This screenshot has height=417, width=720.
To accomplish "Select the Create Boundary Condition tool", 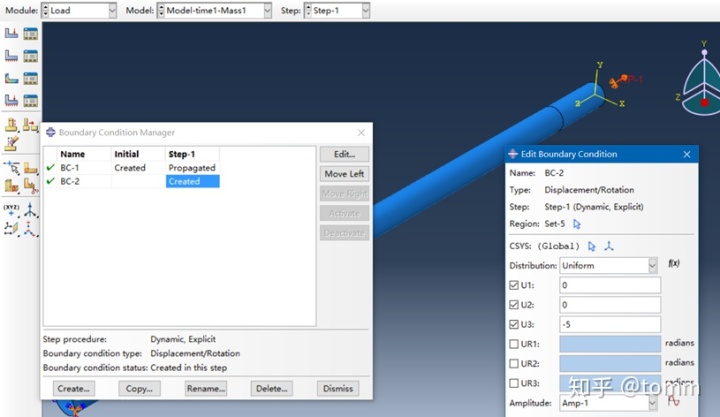I will (11, 56).
